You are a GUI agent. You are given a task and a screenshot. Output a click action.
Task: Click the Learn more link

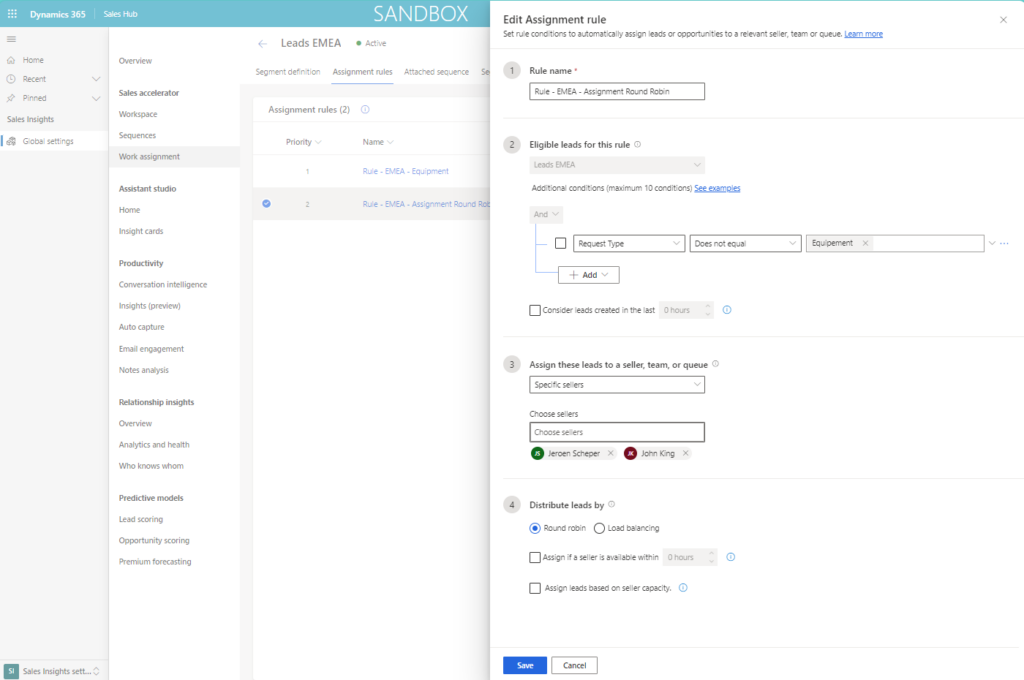tap(864, 33)
